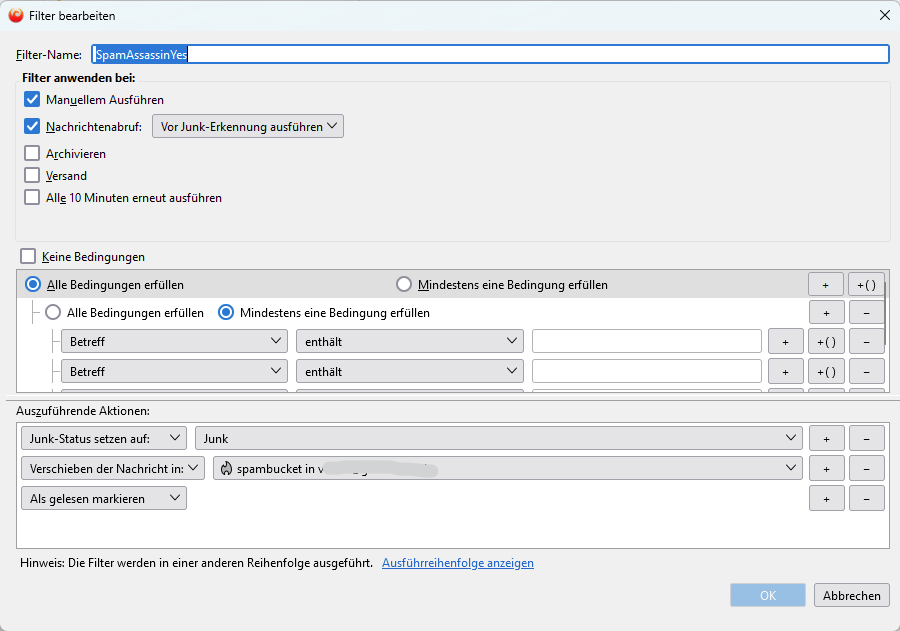Click the Filter-Name text field

click(490, 55)
